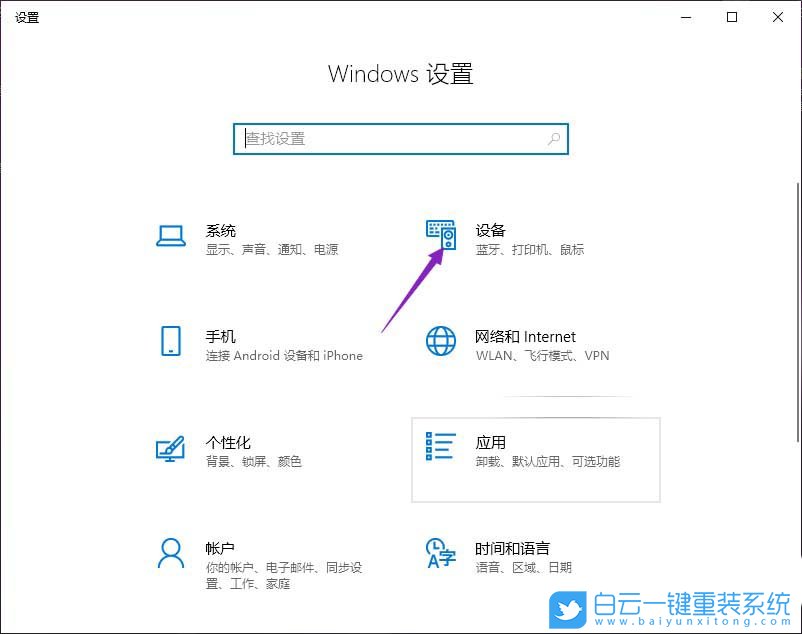Click the 设置 label in the title bar
The image size is (802, 634).
(x=27, y=17)
